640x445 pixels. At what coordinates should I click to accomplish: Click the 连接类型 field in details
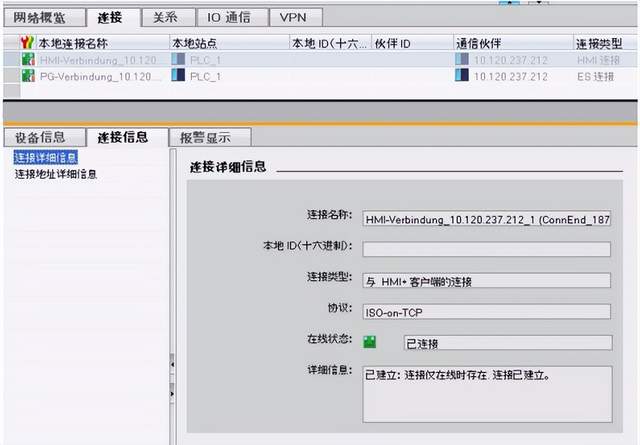point(487,280)
